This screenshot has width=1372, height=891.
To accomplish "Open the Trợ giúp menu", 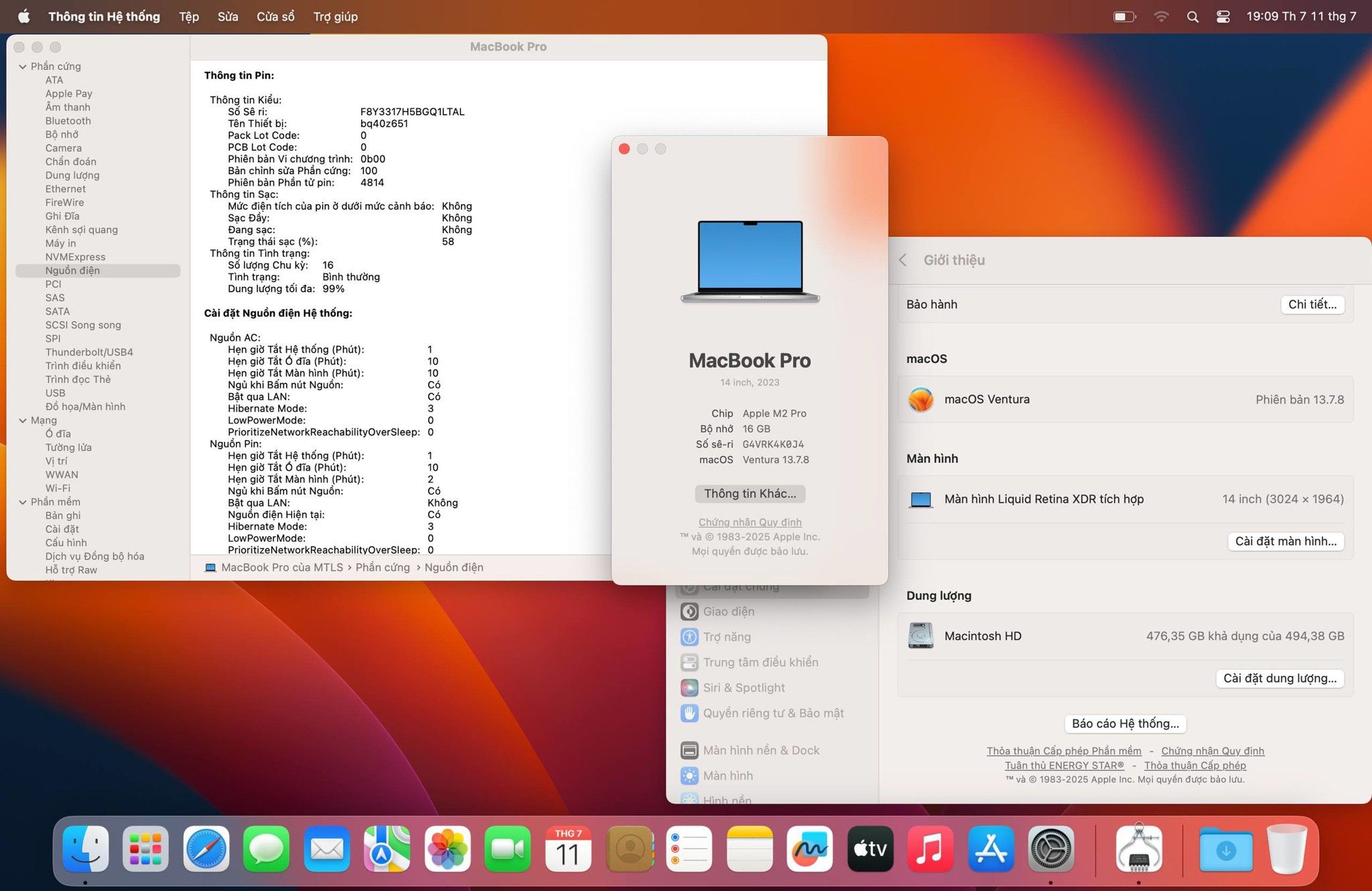I will pos(336,17).
